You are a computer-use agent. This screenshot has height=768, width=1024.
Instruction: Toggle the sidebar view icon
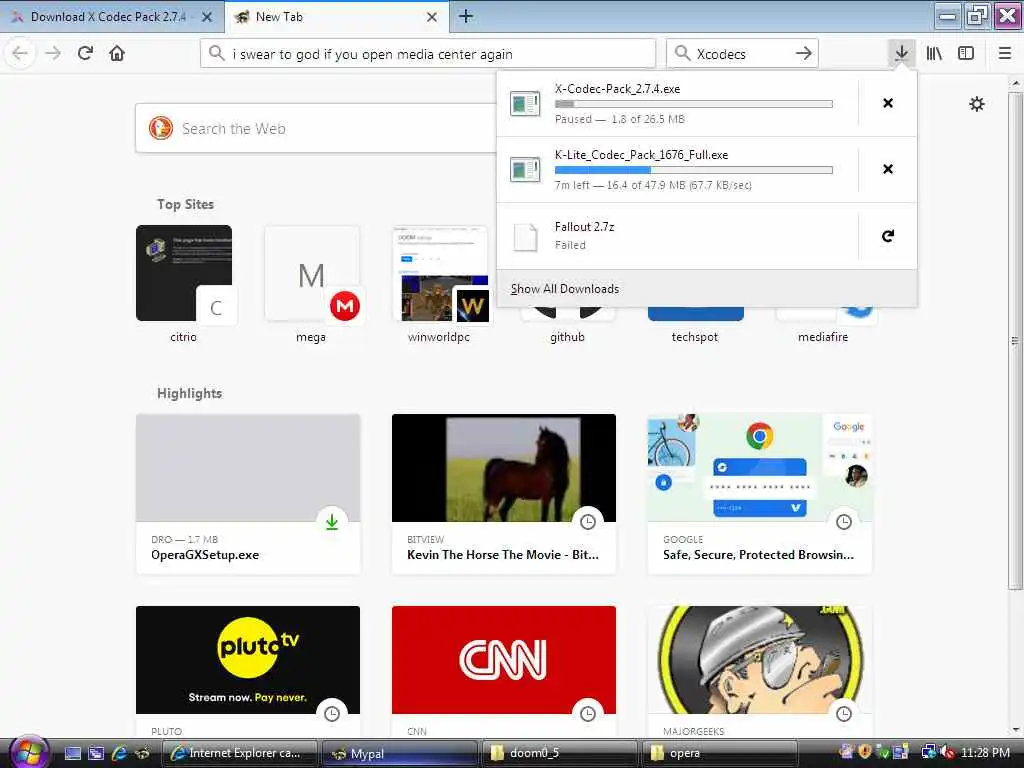[x=966, y=54]
